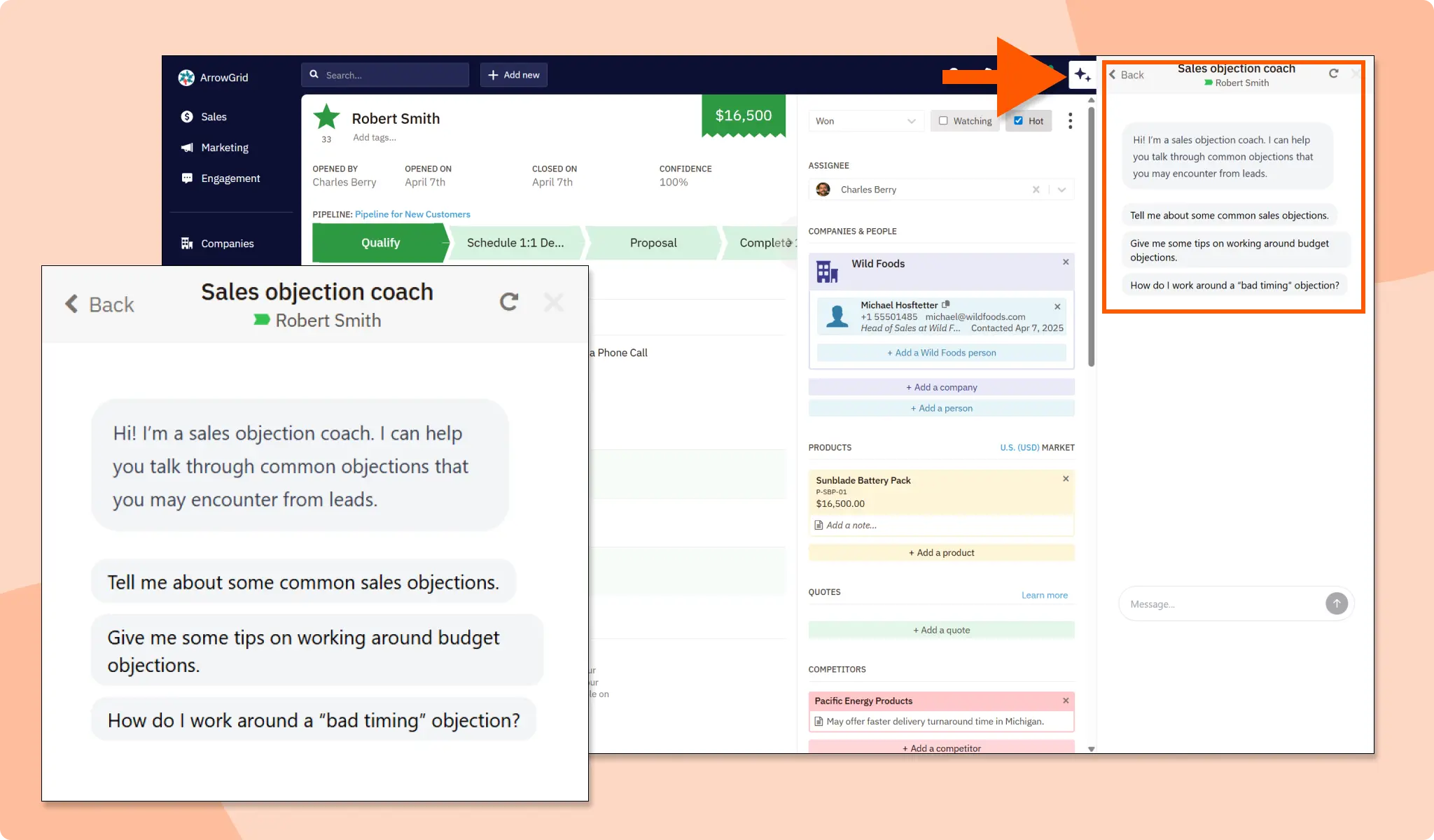Remove Sunblade Battery Pack product

[x=1066, y=479]
